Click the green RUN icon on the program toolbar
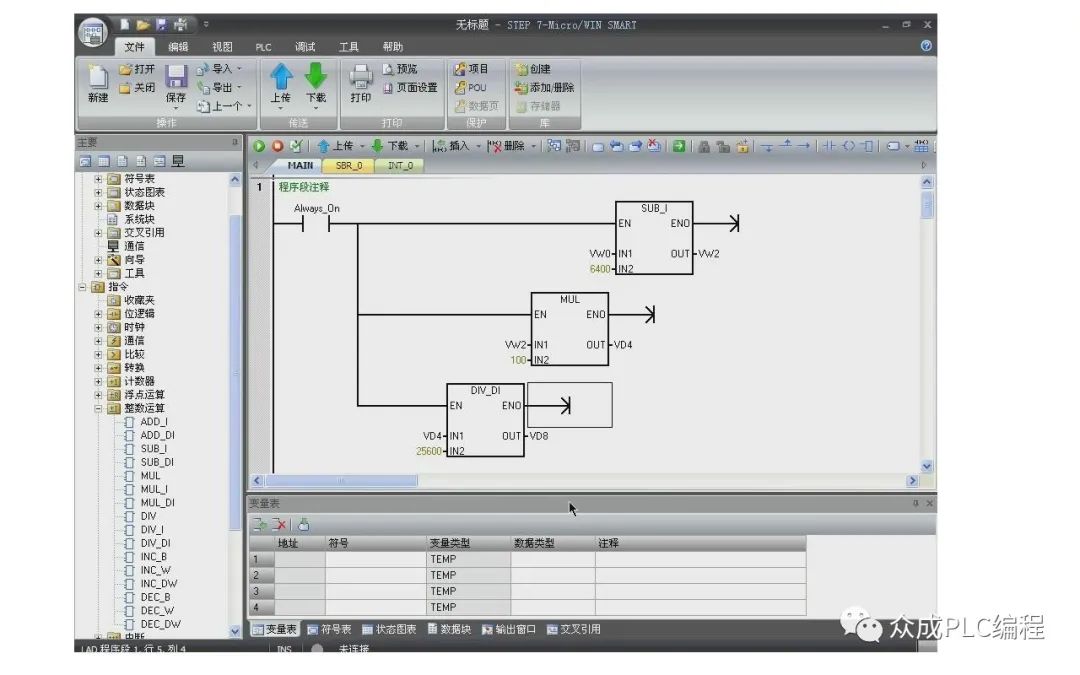 click(x=257, y=145)
